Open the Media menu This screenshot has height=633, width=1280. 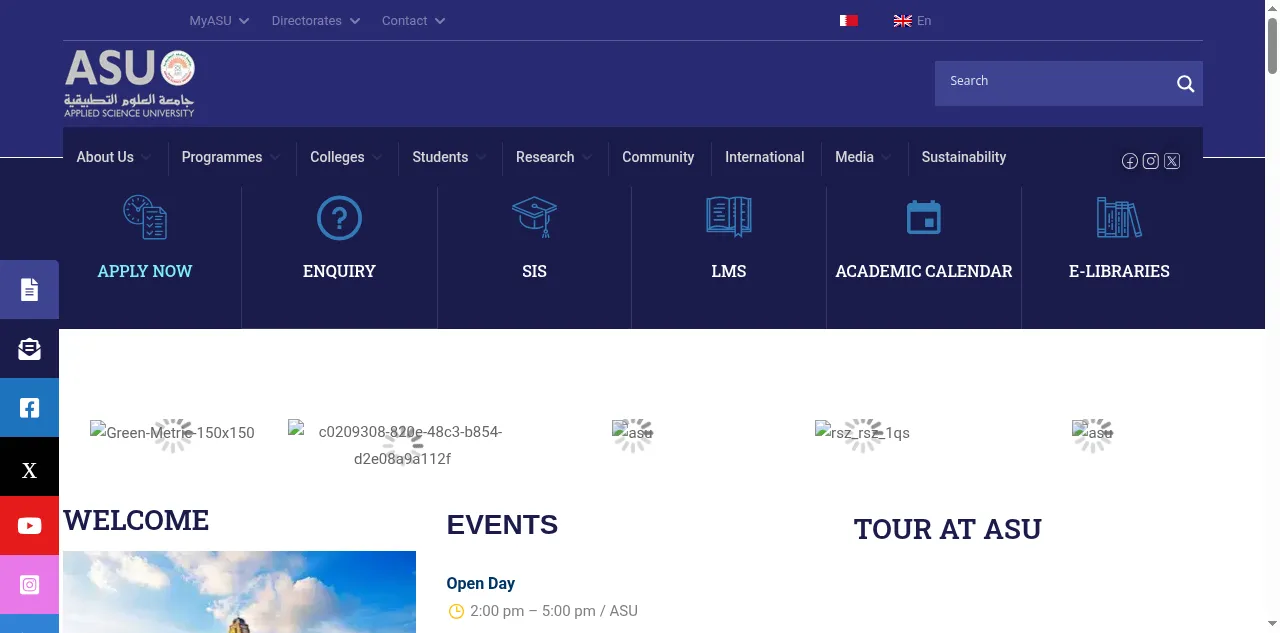click(x=865, y=157)
